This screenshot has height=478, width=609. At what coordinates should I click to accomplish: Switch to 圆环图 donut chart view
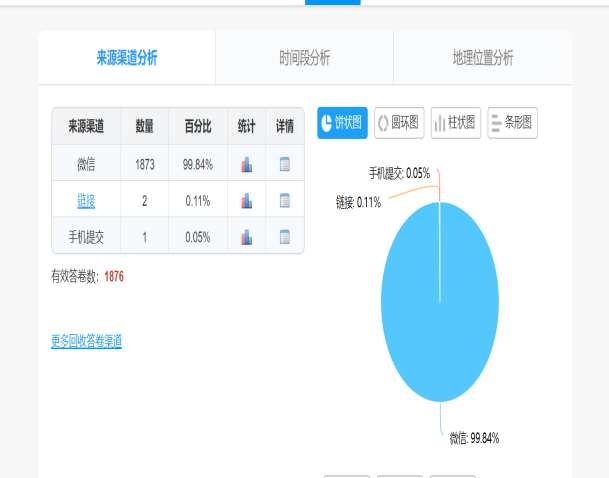[398, 123]
